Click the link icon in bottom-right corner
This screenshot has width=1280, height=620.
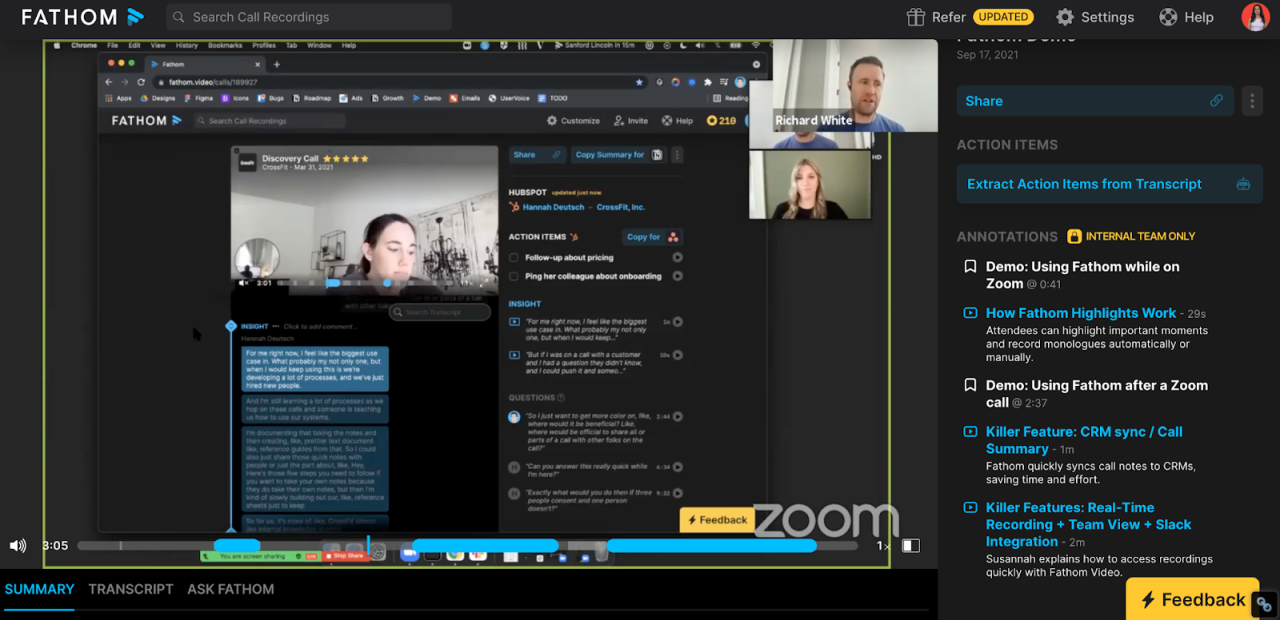coord(1264,604)
